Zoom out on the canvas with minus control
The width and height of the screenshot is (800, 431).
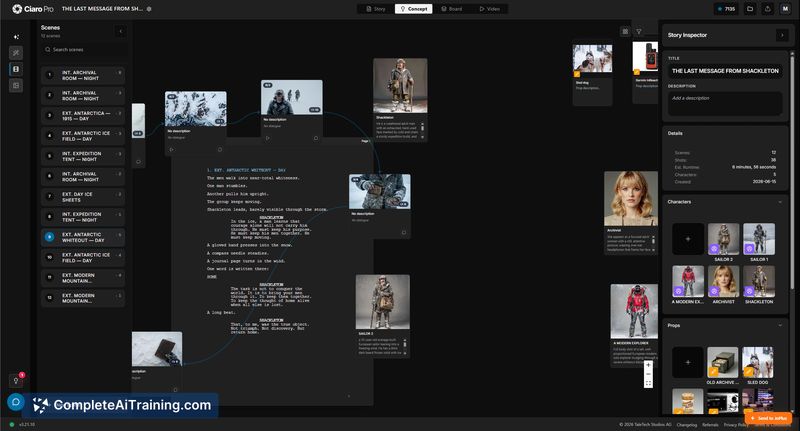pos(648,374)
